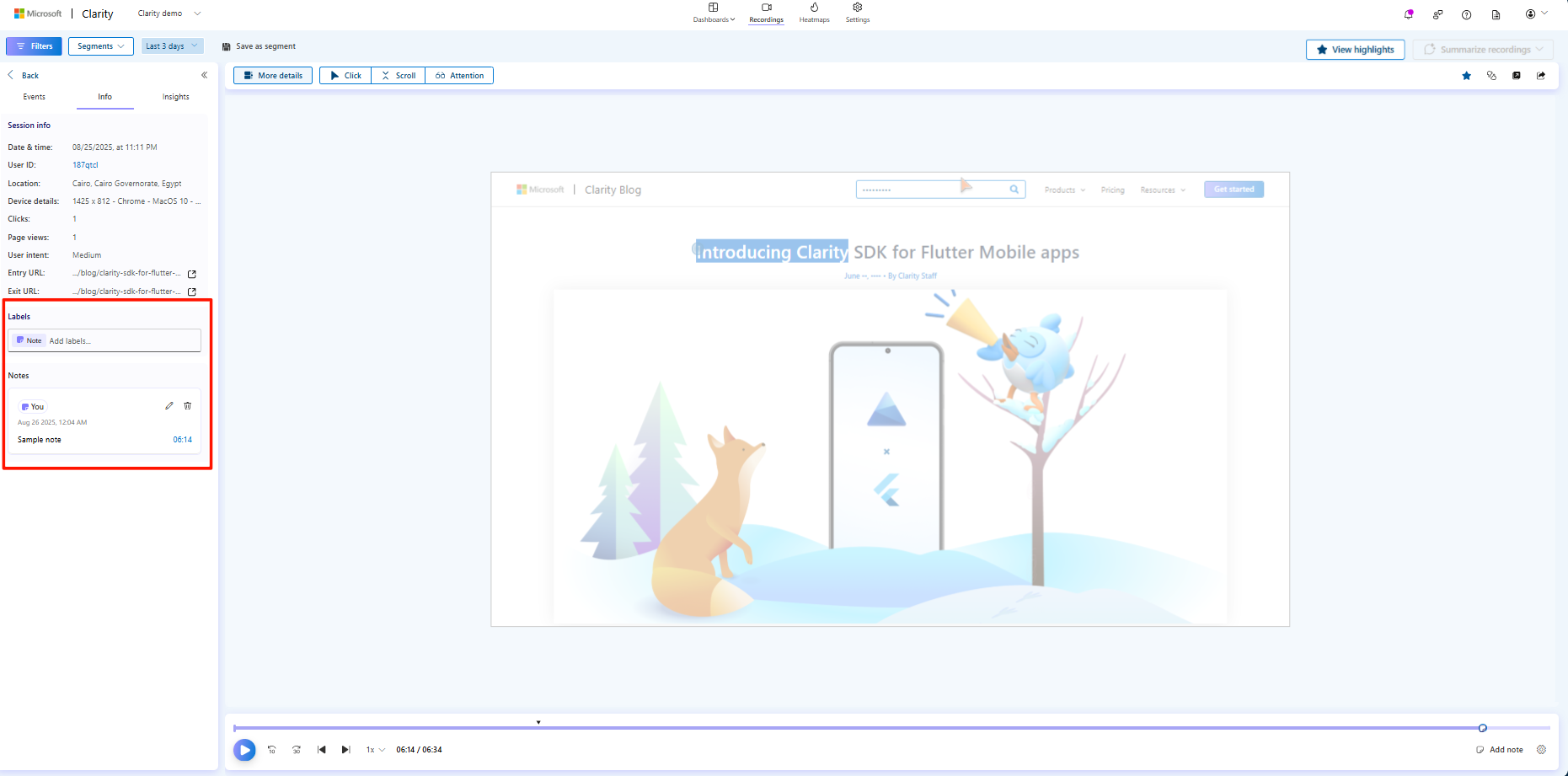Change the Last 3 days date range

(x=172, y=46)
